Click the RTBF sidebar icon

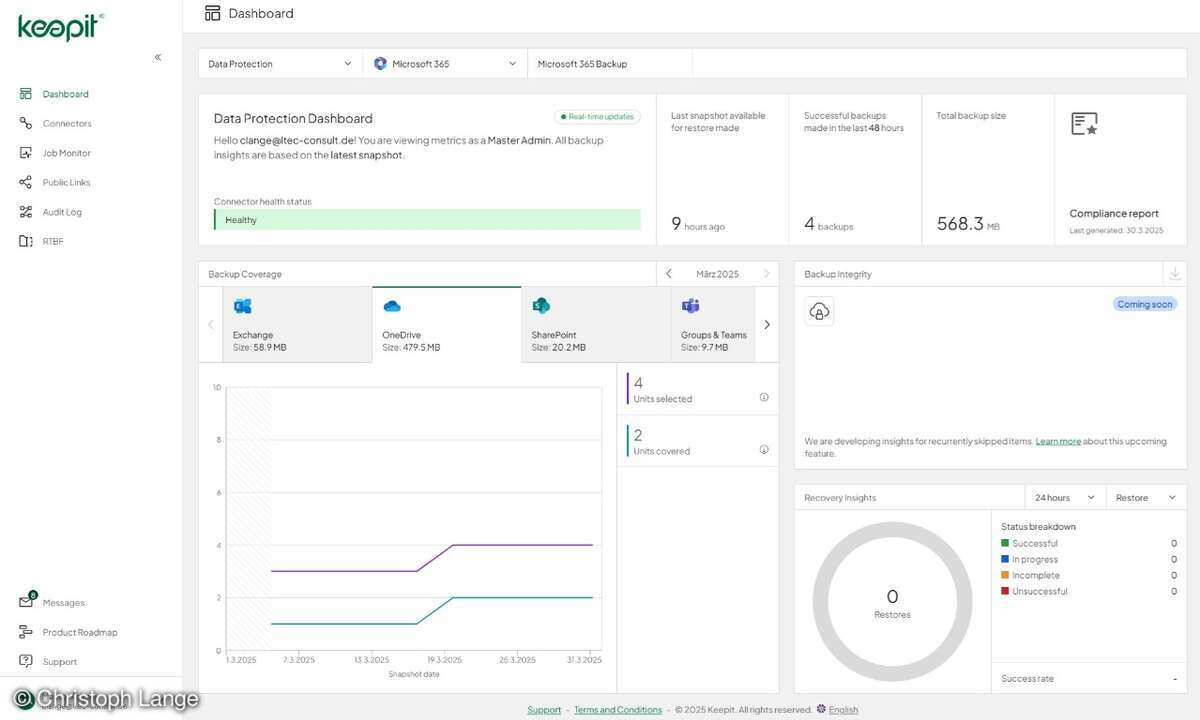(x=26, y=241)
